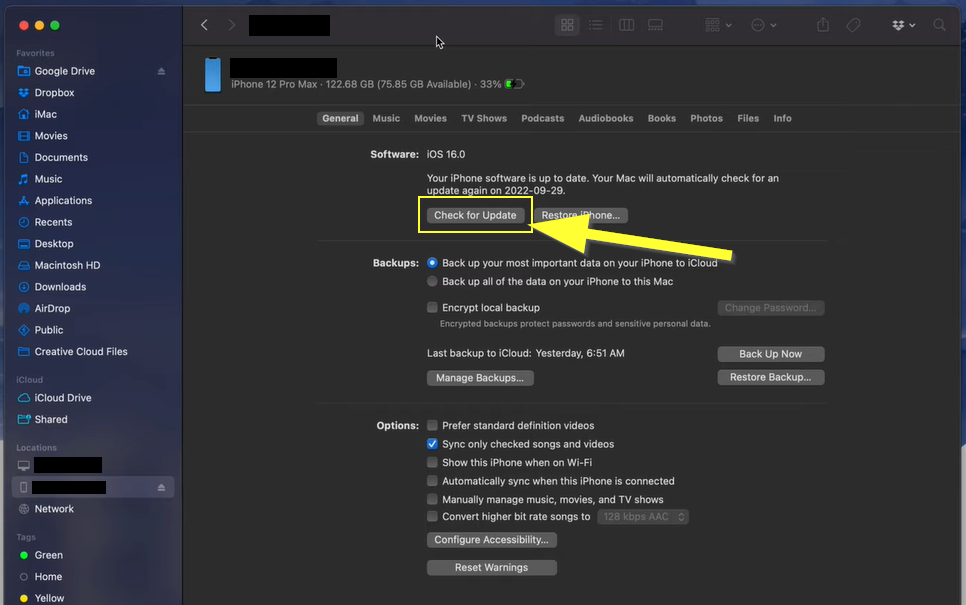Enable Automatically sync when iPhone connected
This screenshot has width=966, height=605.
[x=432, y=481]
